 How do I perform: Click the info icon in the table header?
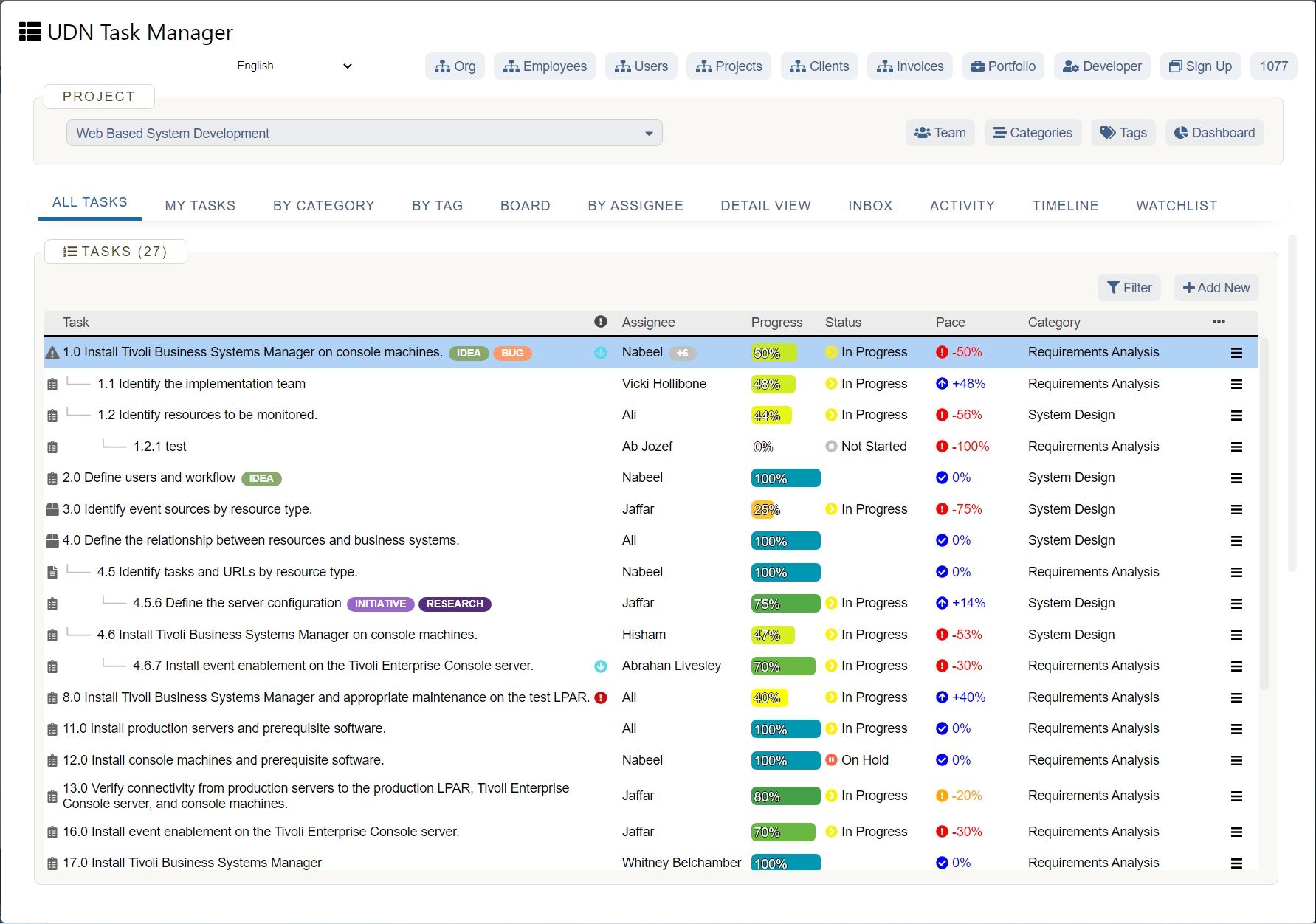click(x=601, y=322)
